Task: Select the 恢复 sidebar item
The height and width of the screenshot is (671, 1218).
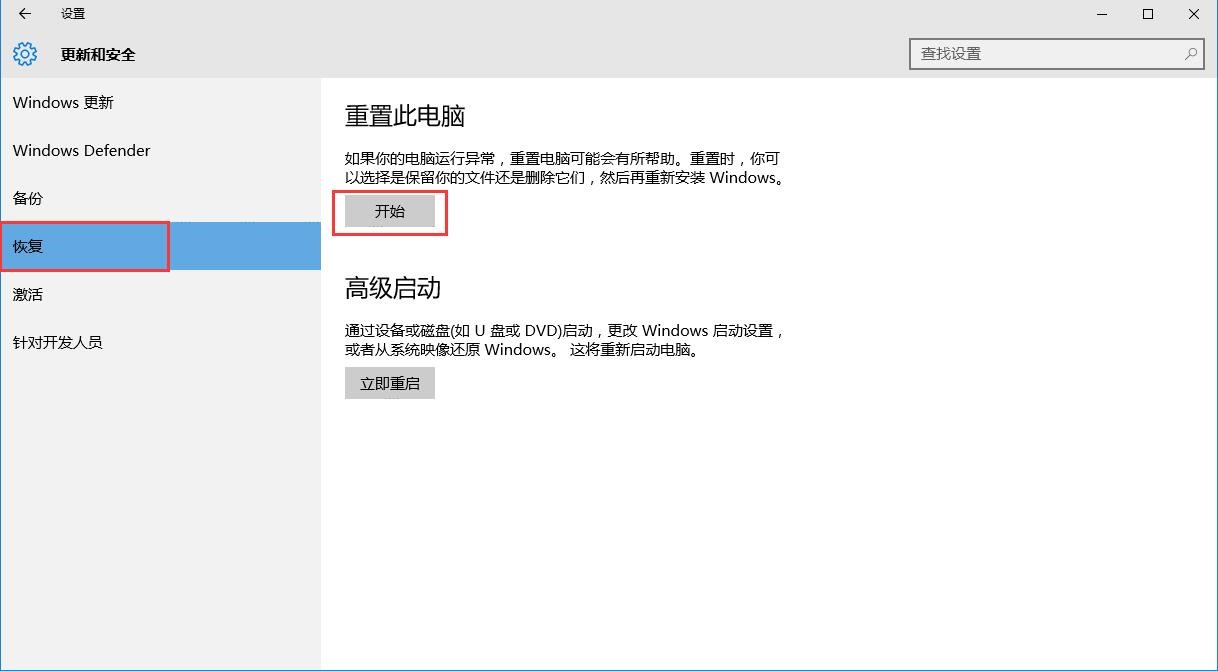Action: (160, 246)
